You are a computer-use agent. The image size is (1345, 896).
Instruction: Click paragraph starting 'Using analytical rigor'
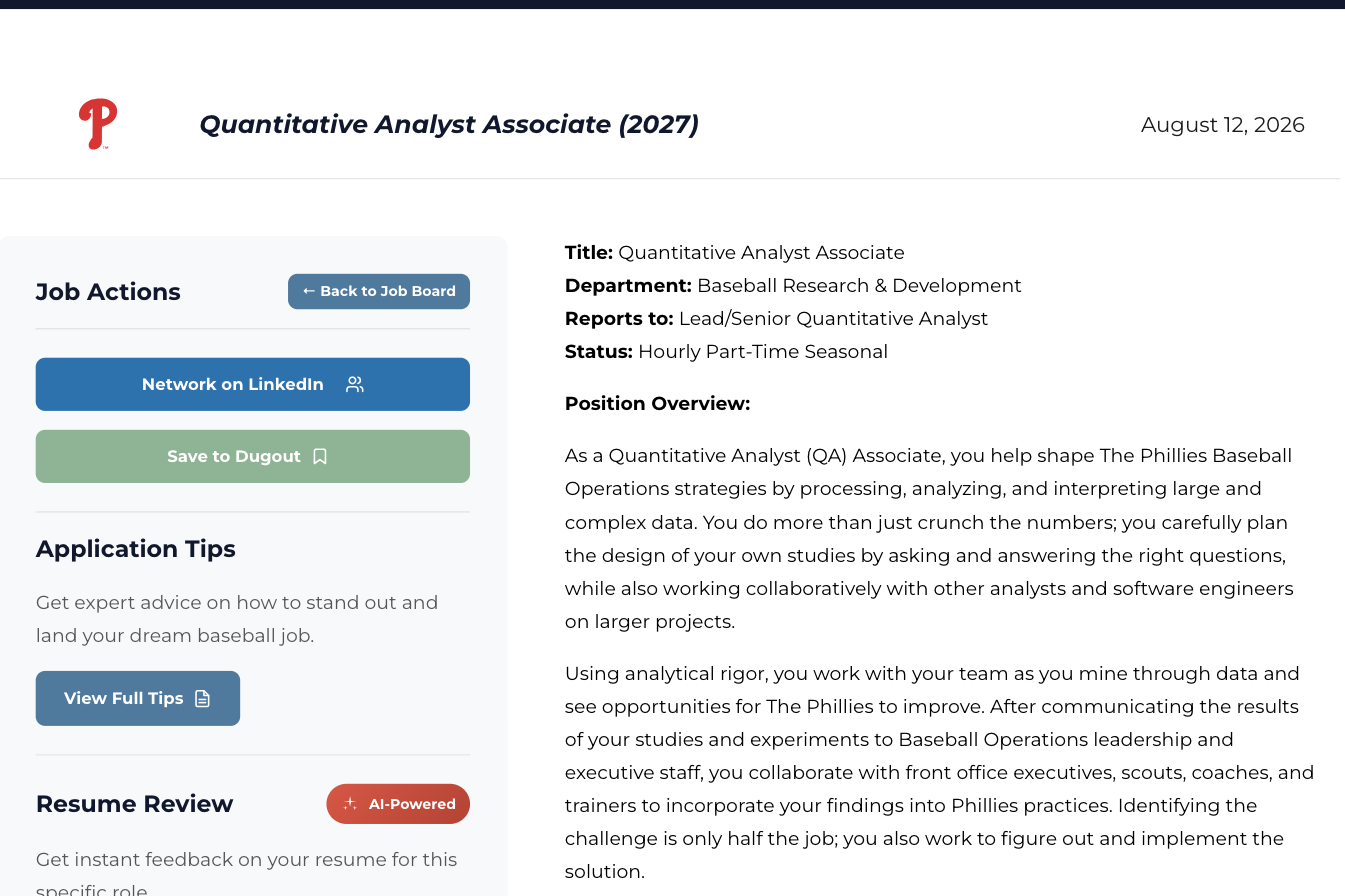click(939, 772)
